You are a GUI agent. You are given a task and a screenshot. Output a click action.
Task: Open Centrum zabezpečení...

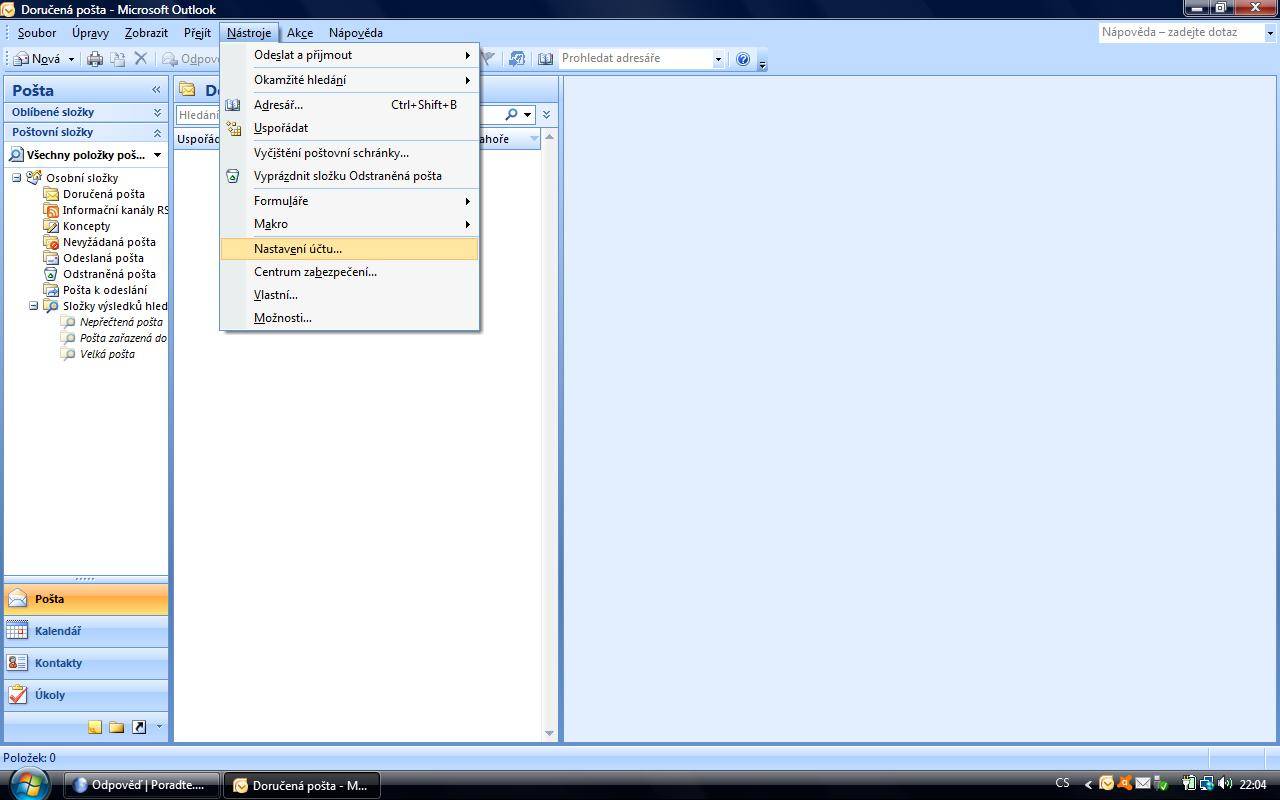coord(349,272)
